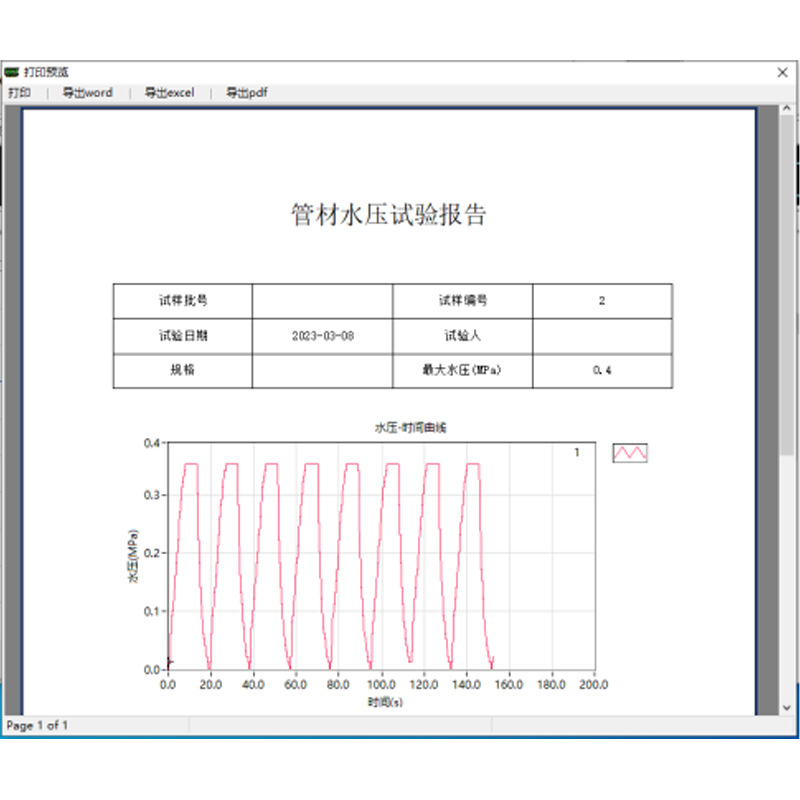Click the legend series number 1
The width and height of the screenshot is (800, 800).
tap(577, 453)
